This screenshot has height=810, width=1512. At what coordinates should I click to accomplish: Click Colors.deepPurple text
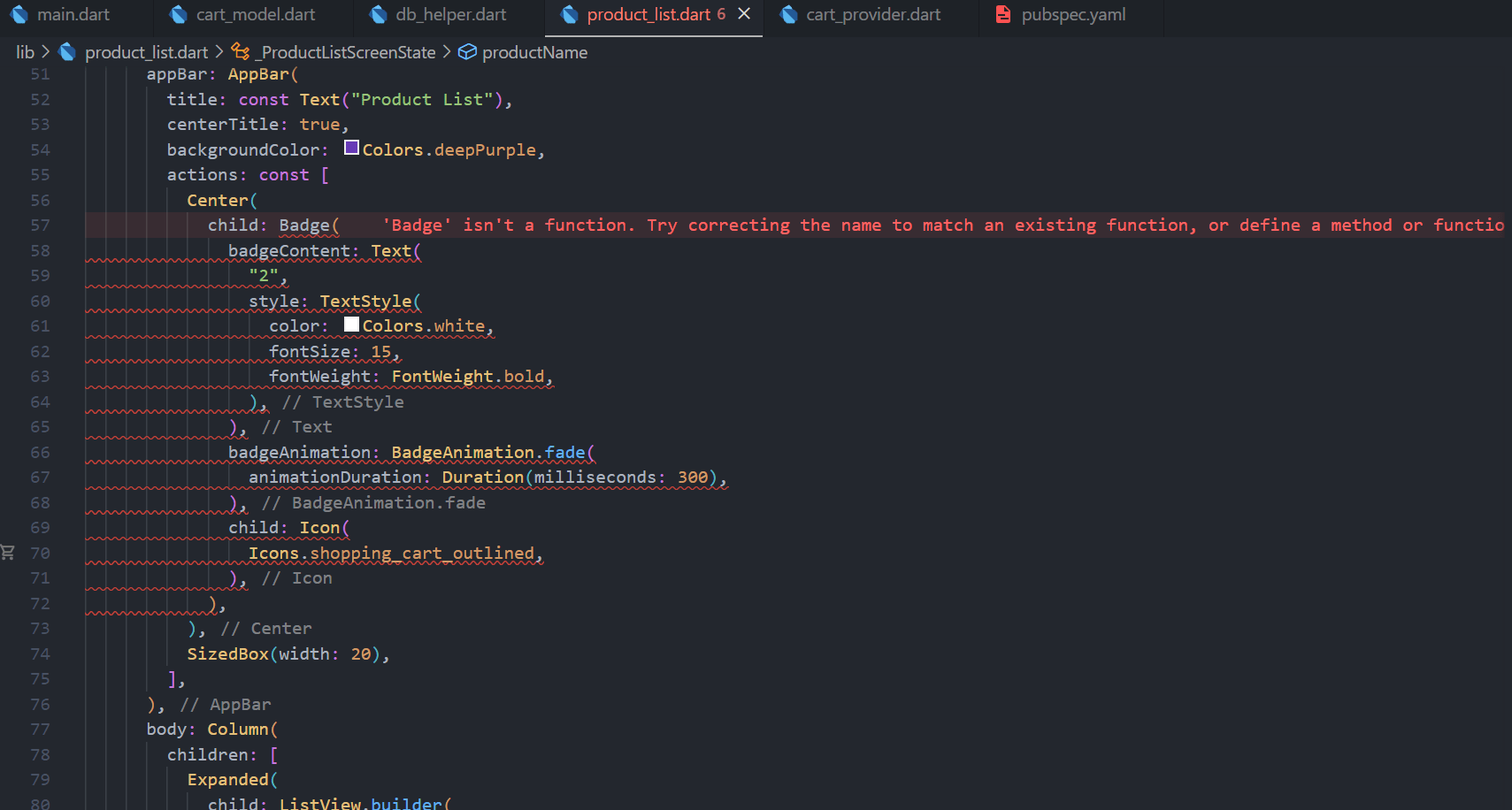pyautogui.click(x=449, y=150)
